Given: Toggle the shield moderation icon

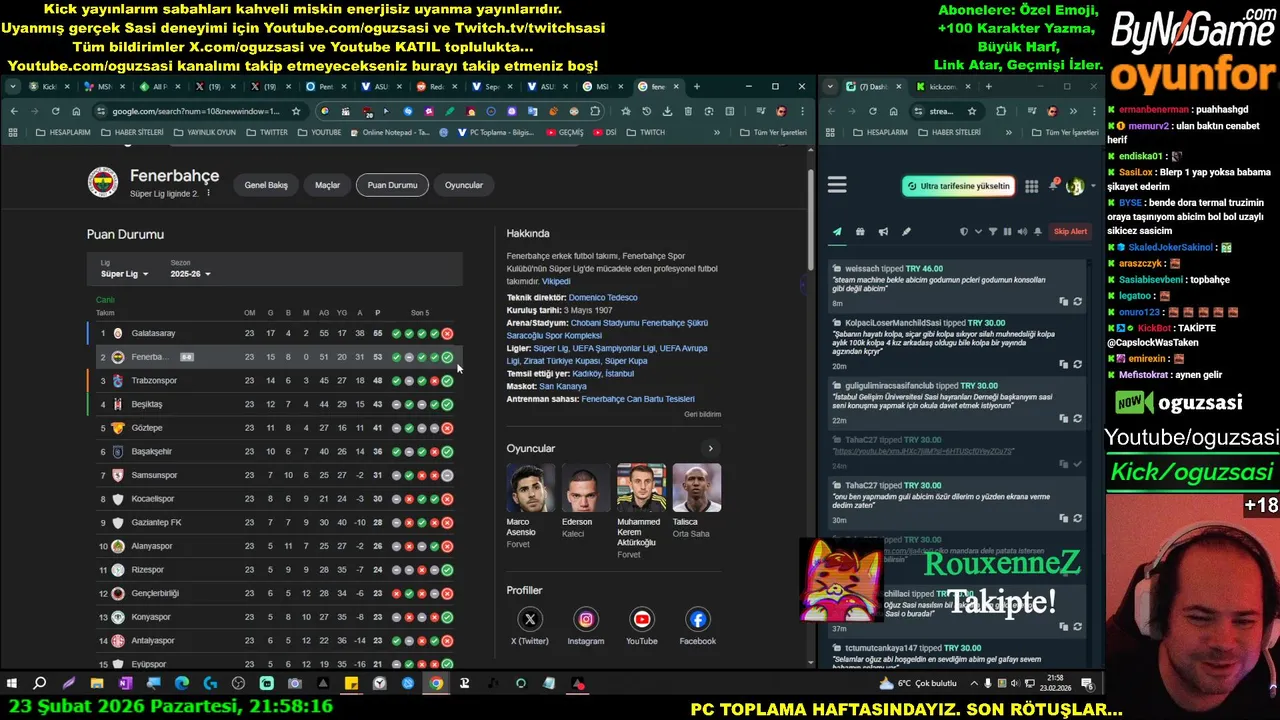Looking at the screenshot, I should [964, 232].
